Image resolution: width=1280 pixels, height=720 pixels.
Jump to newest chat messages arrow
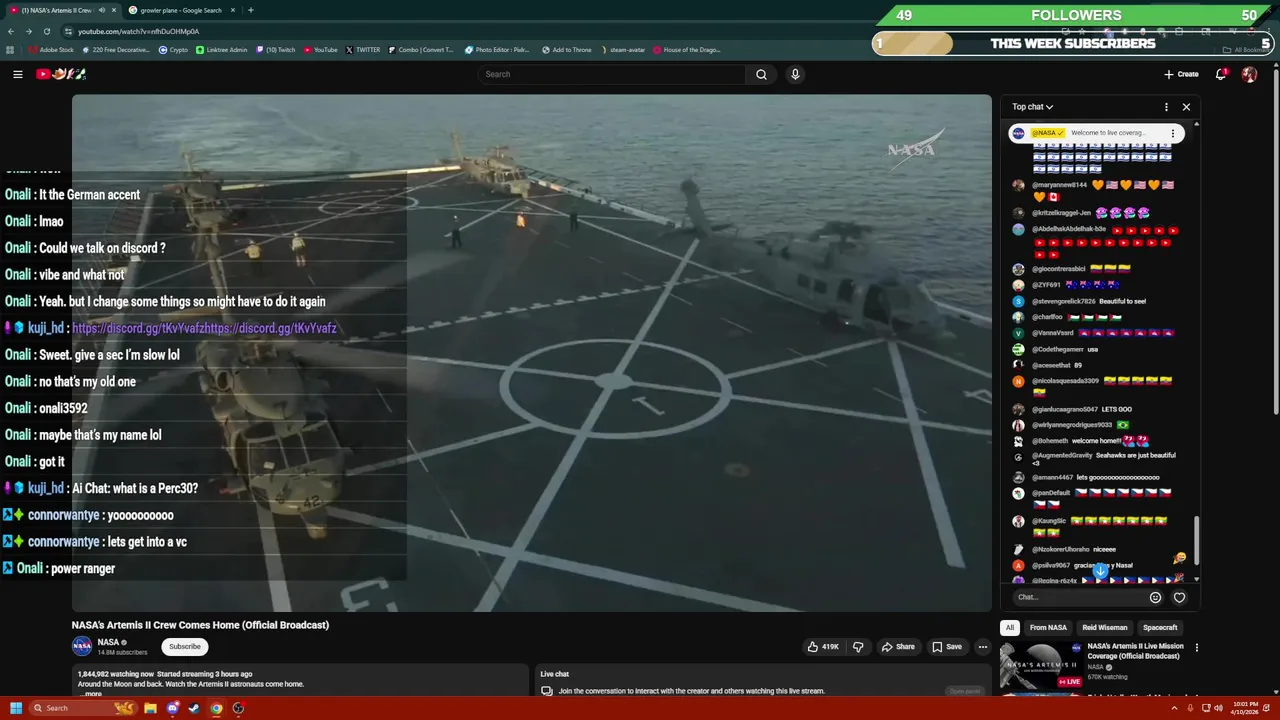(1100, 571)
